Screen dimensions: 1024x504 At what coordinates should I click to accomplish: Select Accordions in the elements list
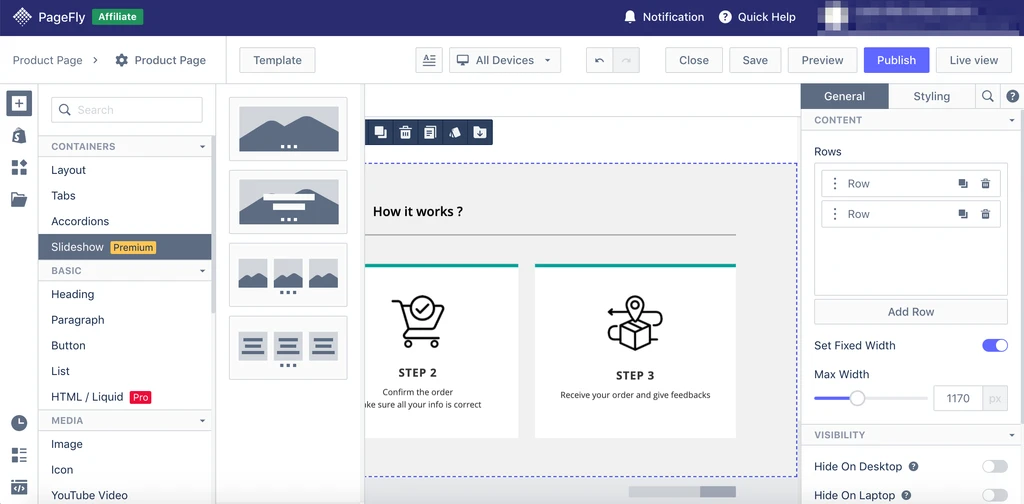click(x=80, y=221)
